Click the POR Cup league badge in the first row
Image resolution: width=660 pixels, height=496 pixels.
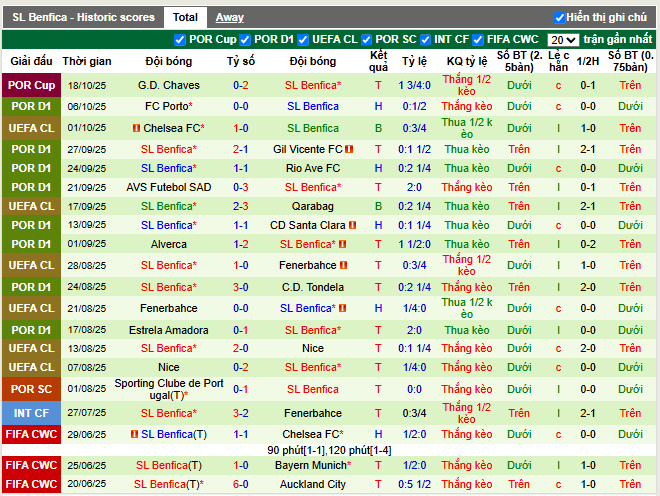(30, 85)
